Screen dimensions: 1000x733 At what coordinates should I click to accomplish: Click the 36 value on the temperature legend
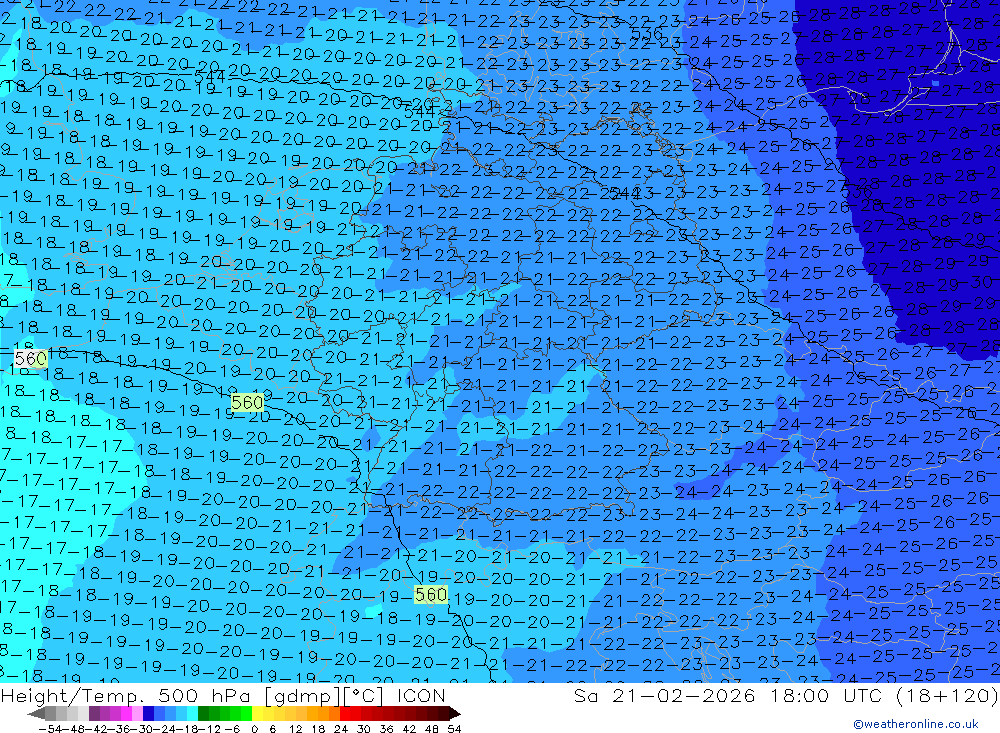click(x=386, y=729)
